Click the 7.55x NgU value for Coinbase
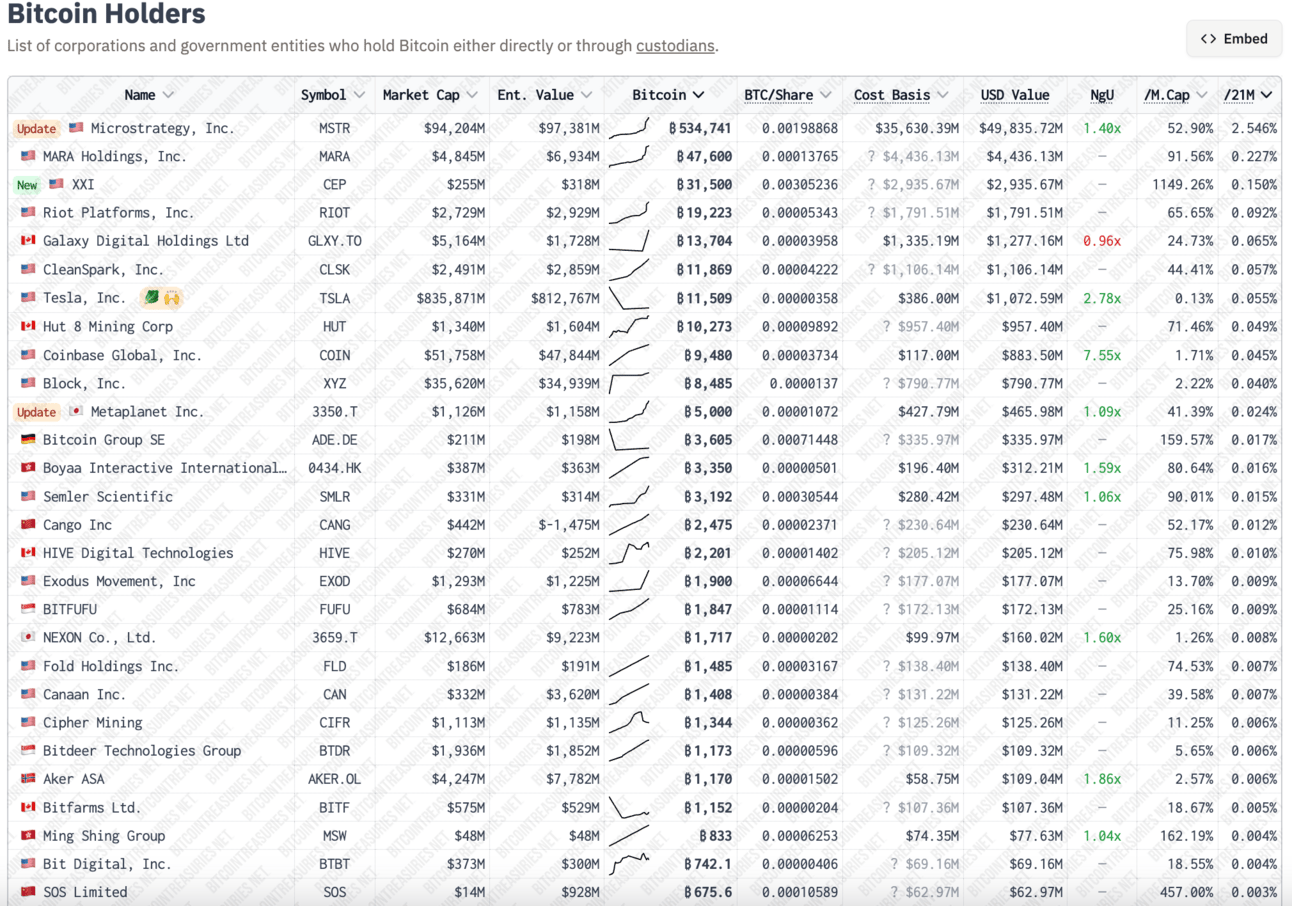Image resolution: width=1292 pixels, height=906 pixels. pos(1102,355)
